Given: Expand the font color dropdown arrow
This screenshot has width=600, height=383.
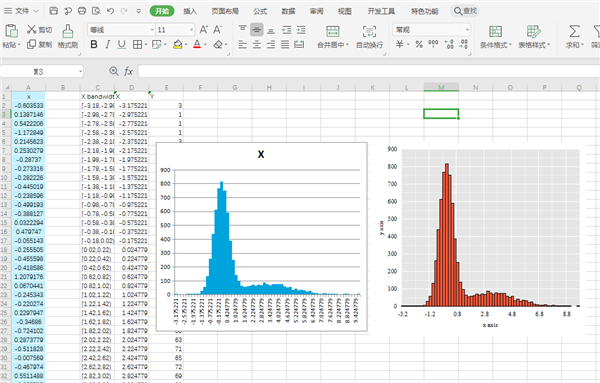Looking at the screenshot, I should coord(205,45).
